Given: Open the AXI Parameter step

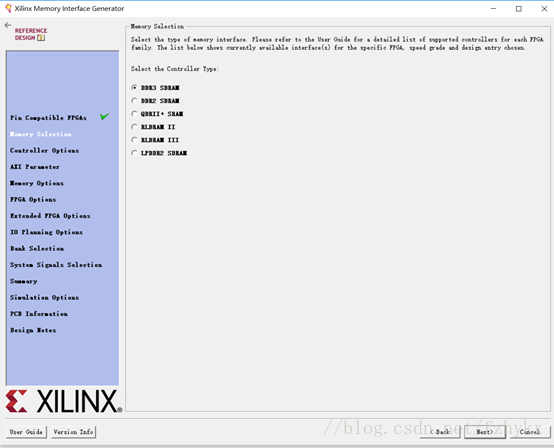Looking at the screenshot, I should pyautogui.click(x=35, y=167).
